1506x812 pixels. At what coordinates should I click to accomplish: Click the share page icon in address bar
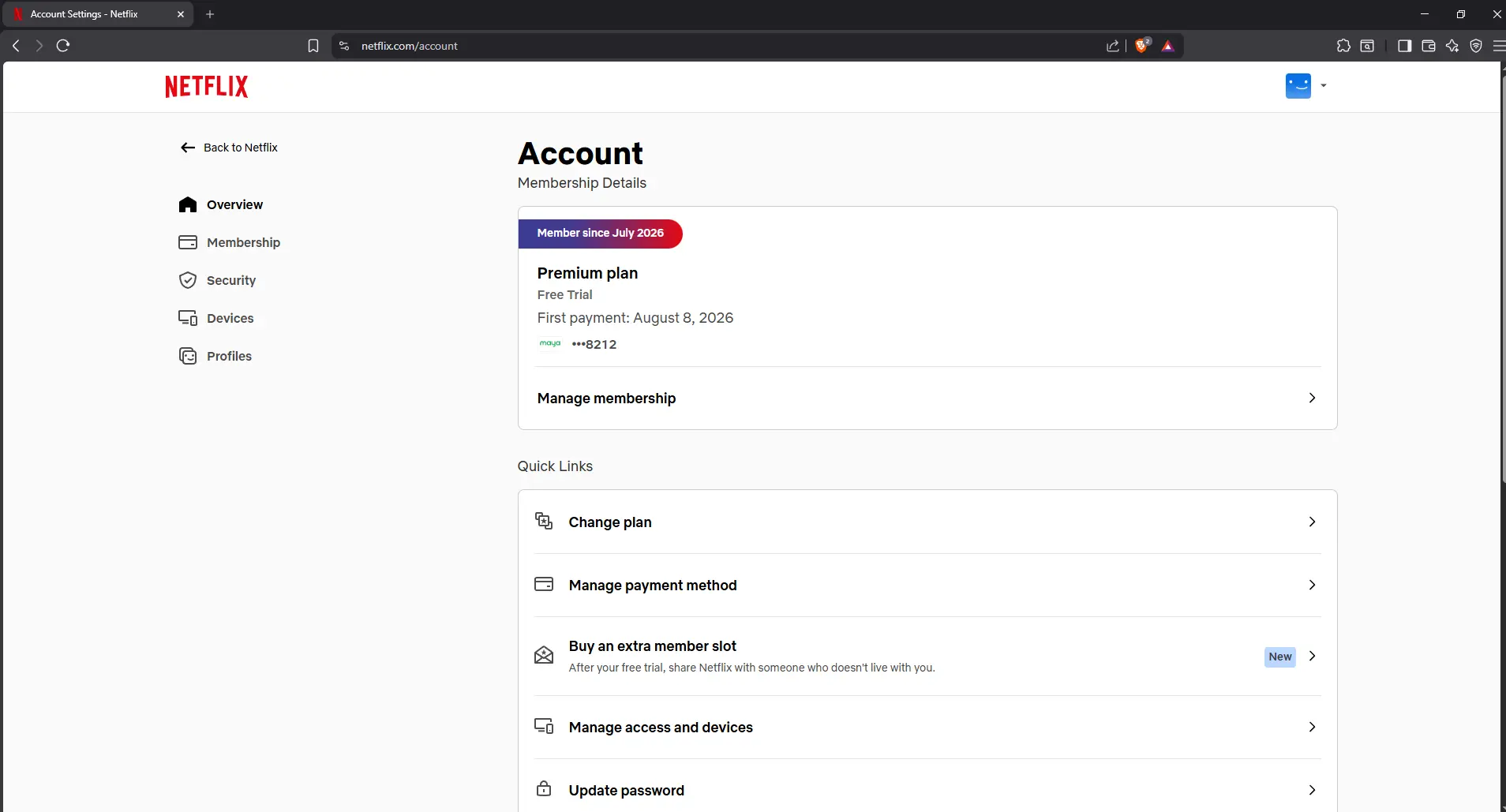[x=1113, y=46]
